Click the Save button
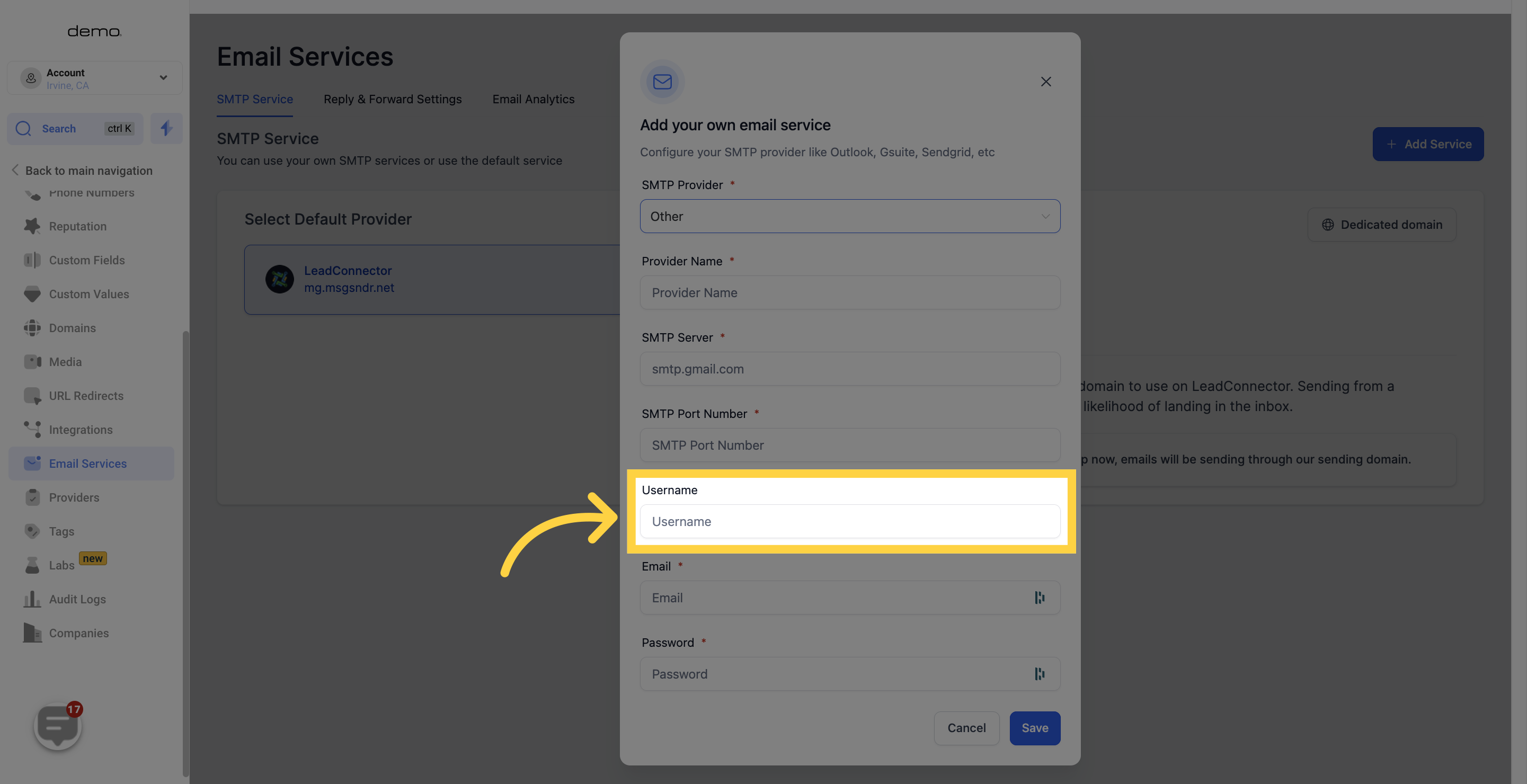The image size is (1527, 784). (1035, 728)
